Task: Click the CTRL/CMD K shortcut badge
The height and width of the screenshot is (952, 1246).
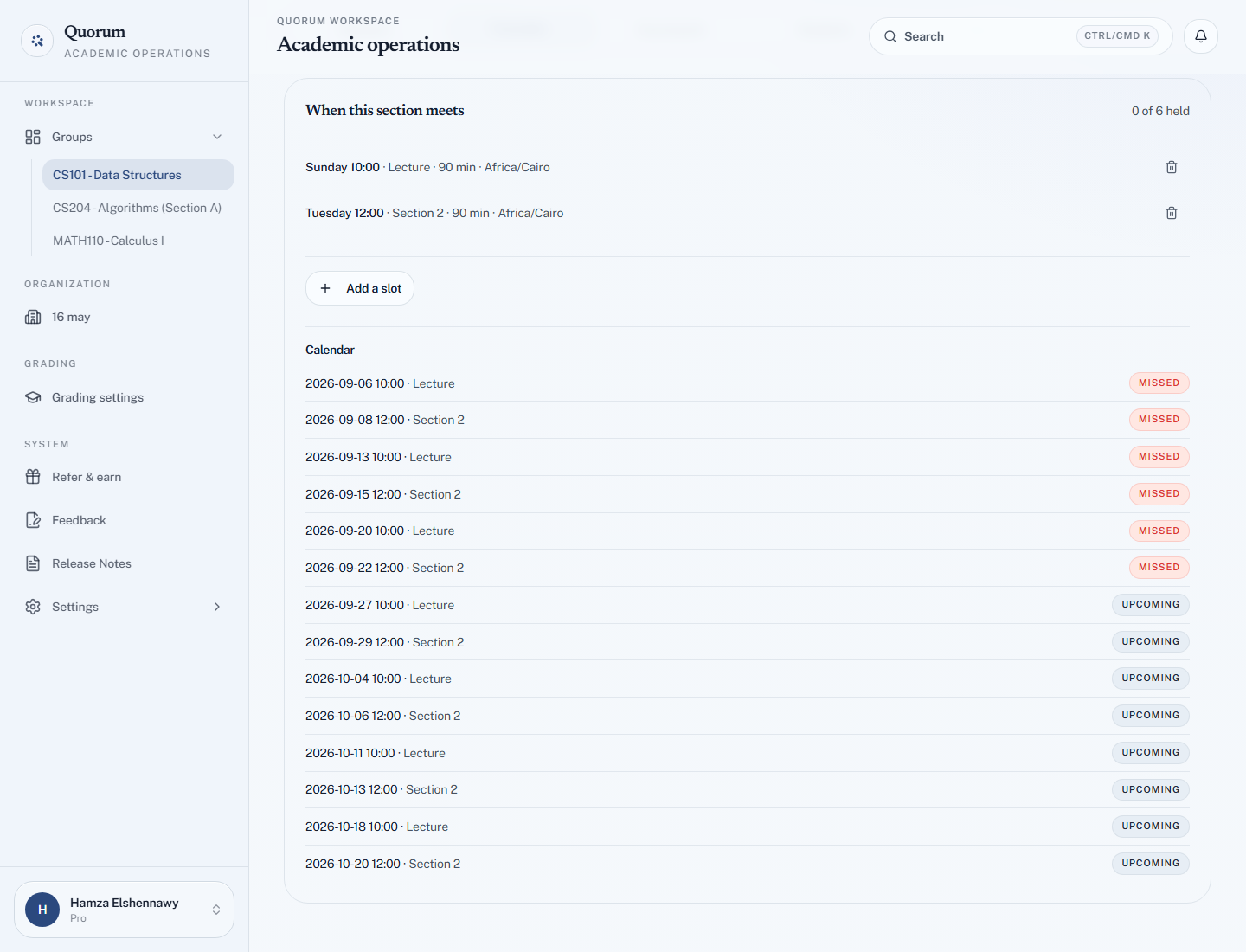Action: pyautogui.click(x=1117, y=35)
